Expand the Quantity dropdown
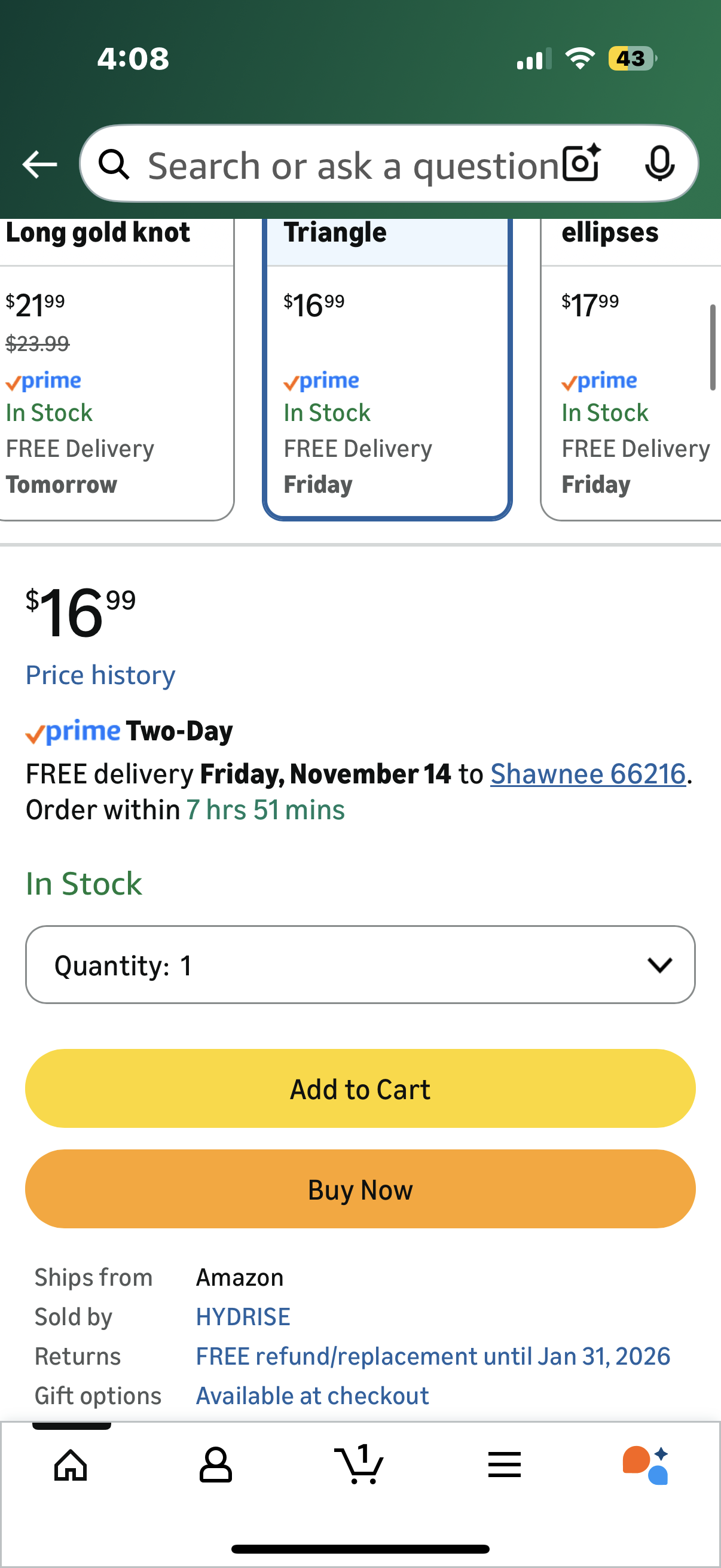Viewport: 721px width, 1568px height. [x=360, y=965]
